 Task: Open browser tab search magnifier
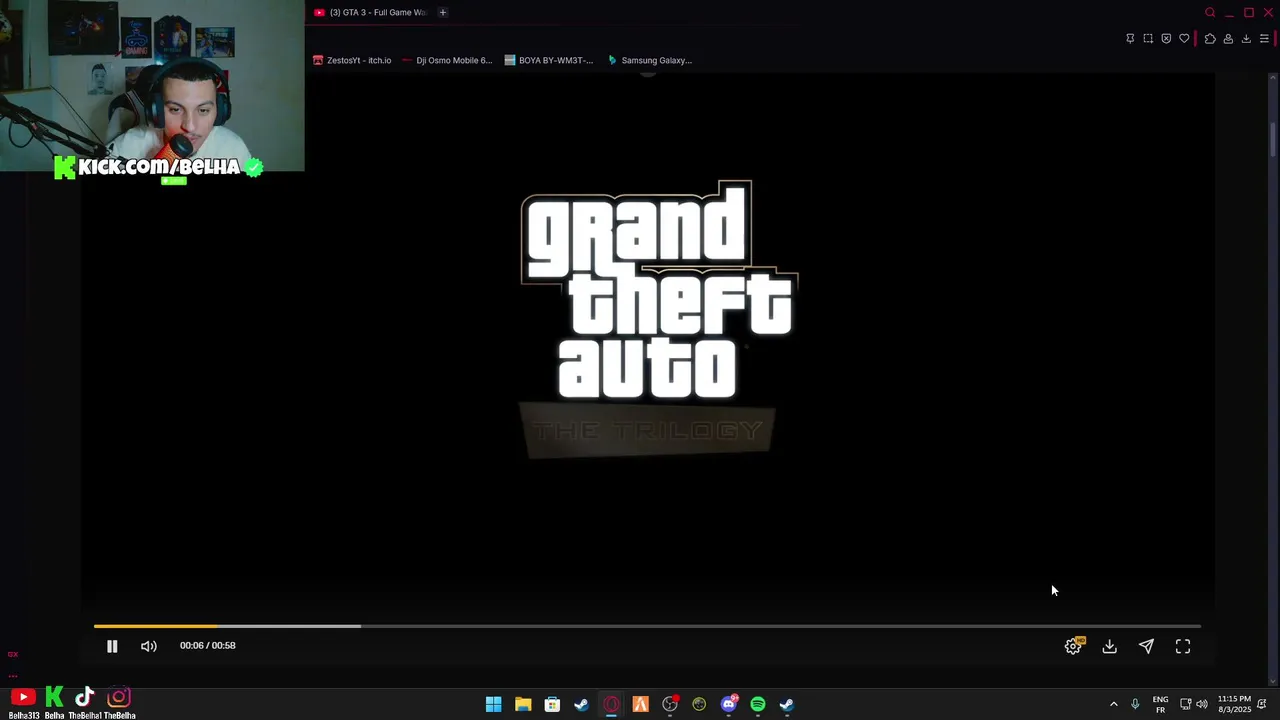click(1210, 12)
